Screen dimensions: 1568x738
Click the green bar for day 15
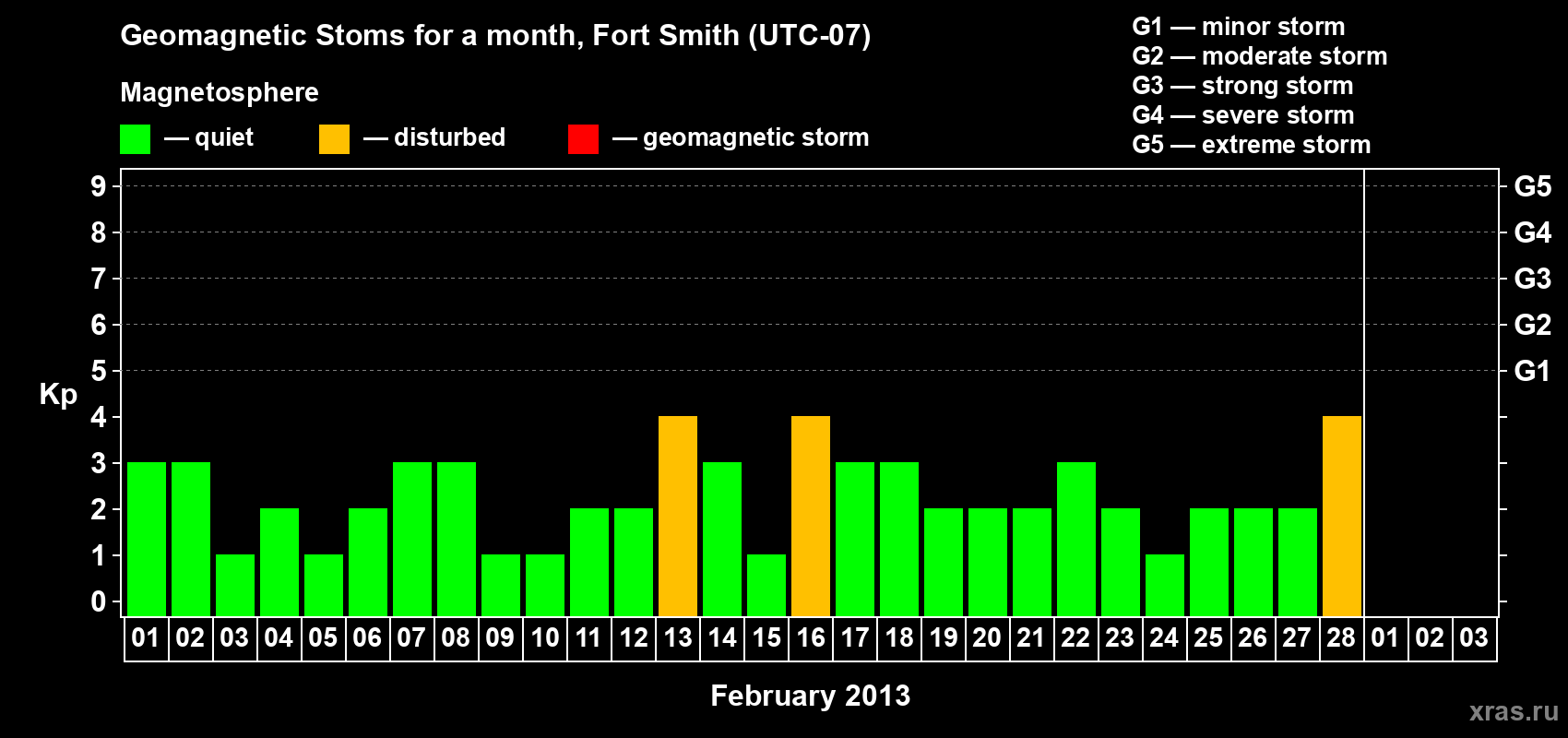(766, 586)
